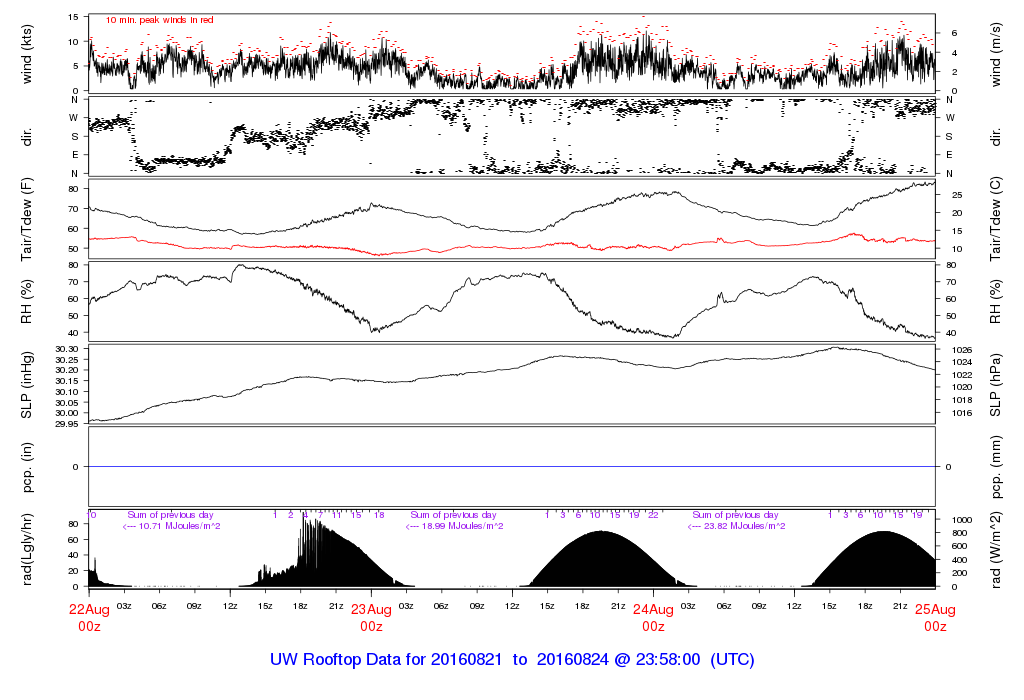This screenshot has height=700, width=1024.
Task: Select the 23Aug 00z date marker
Action: (371, 617)
